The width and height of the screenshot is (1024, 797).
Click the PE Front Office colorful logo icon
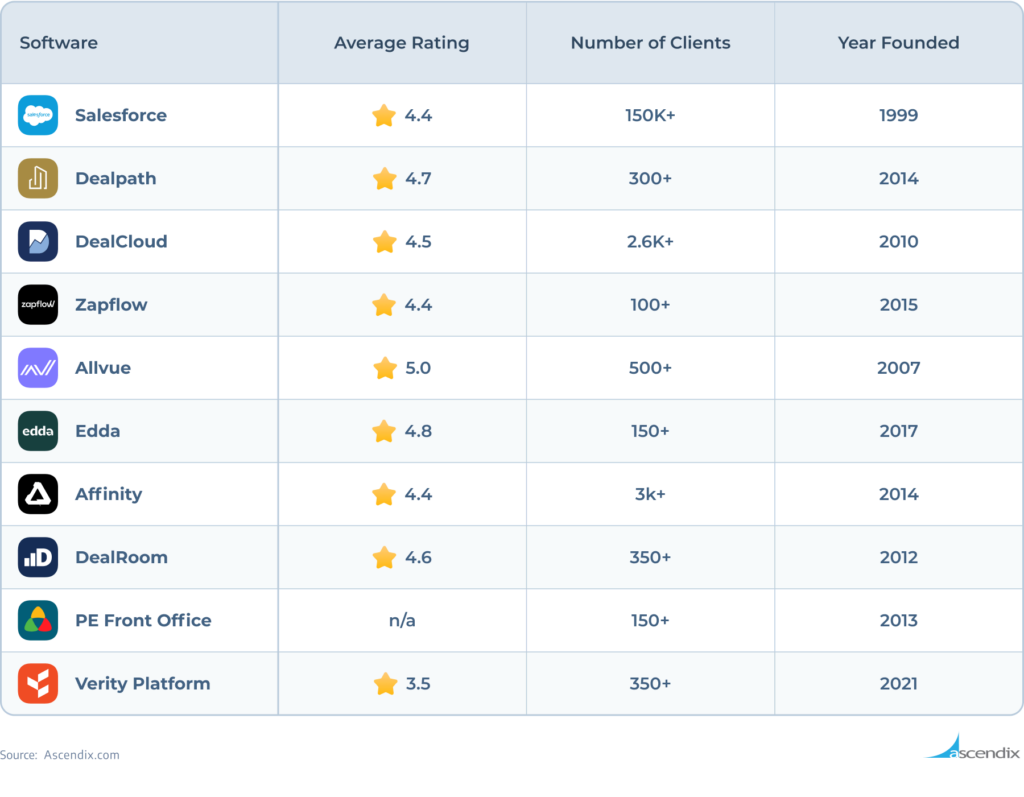pyautogui.click(x=38, y=621)
